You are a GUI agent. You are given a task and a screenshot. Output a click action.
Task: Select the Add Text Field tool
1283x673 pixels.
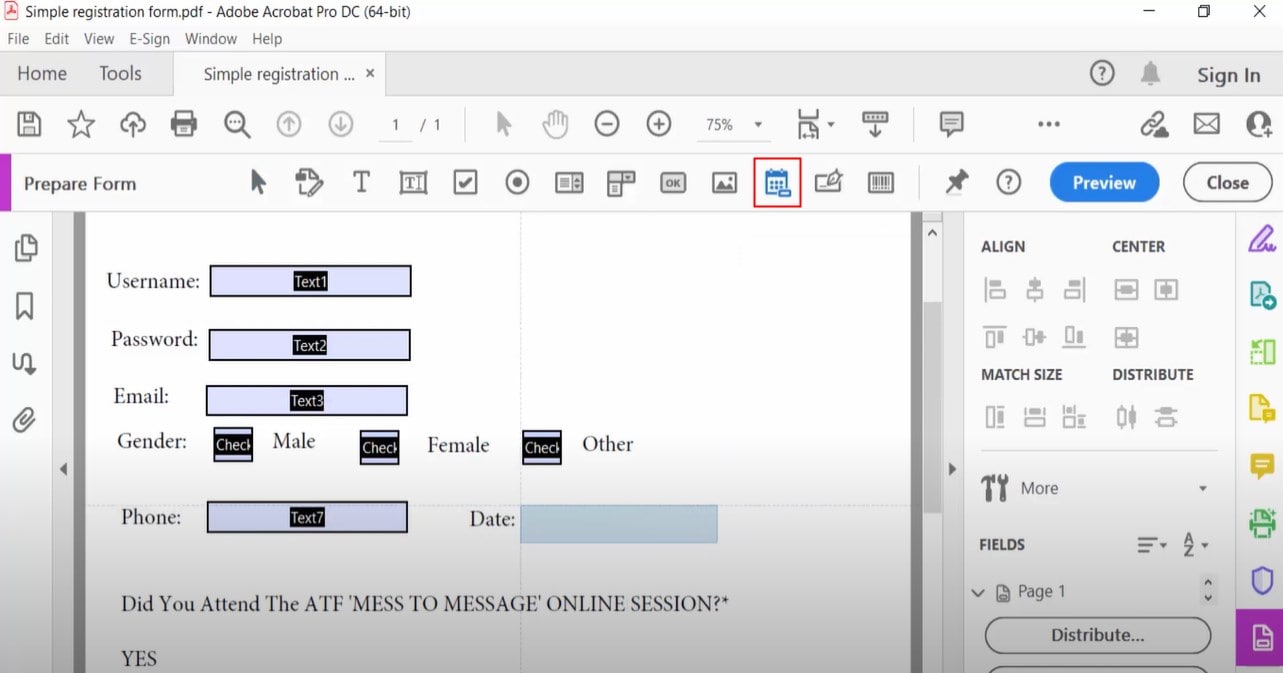[413, 182]
